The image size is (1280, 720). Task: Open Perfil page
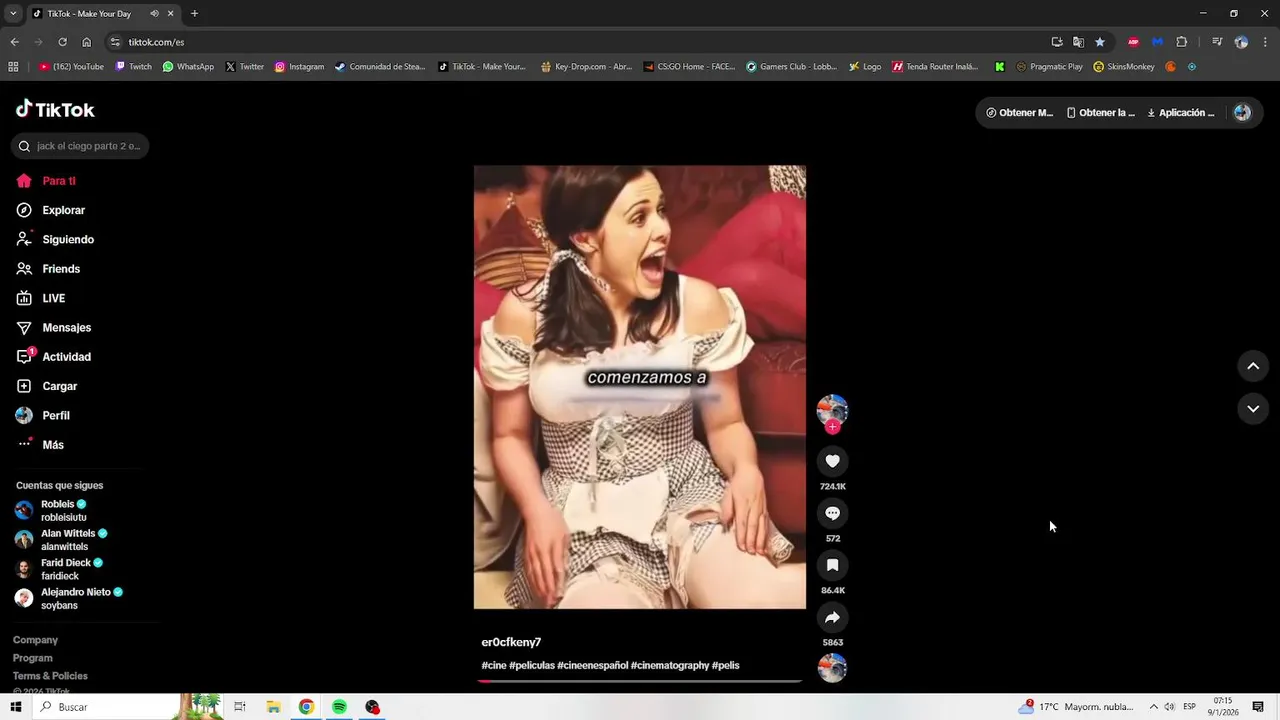pyautogui.click(x=43, y=415)
